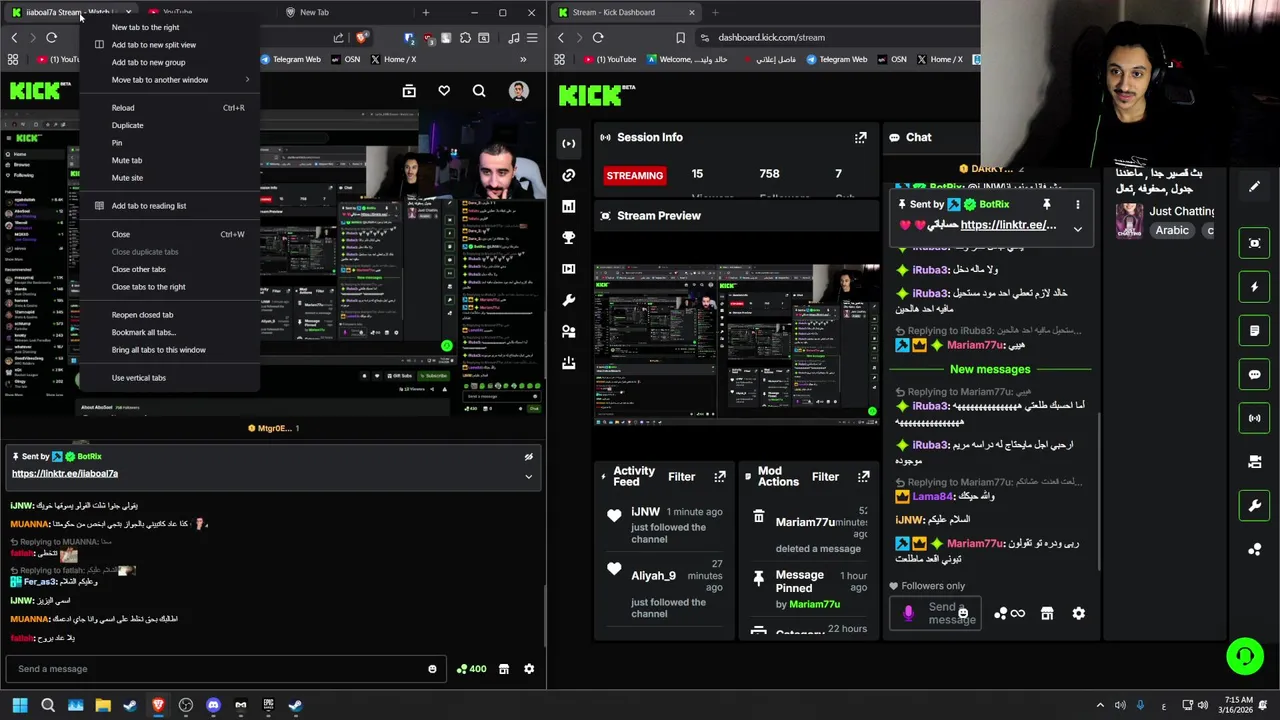The width and height of the screenshot is (1280, 720).
Task: Click the STREAMING status badge
Action: [x=634, y=175]
